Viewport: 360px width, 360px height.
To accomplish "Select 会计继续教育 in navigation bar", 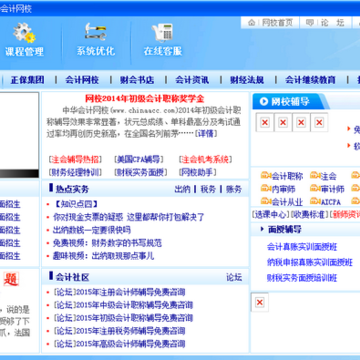I will (310, 80).
